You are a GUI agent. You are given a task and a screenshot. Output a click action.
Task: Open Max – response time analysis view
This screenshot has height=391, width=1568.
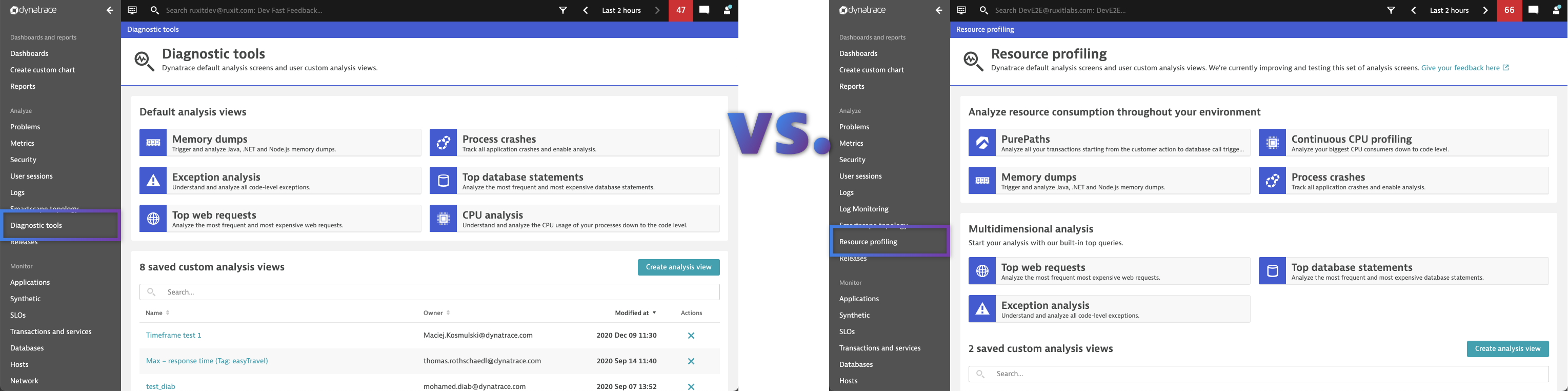(207, 361)
